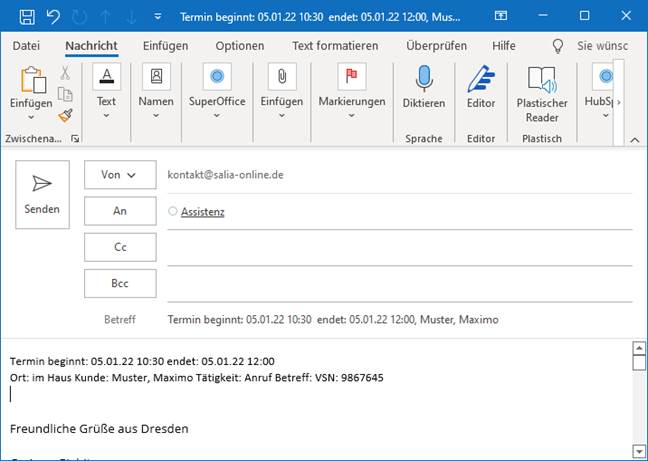Undo the last action
The width and height of the screenshot is (648, 461).
pyautogui.click(x=53, y=17)
